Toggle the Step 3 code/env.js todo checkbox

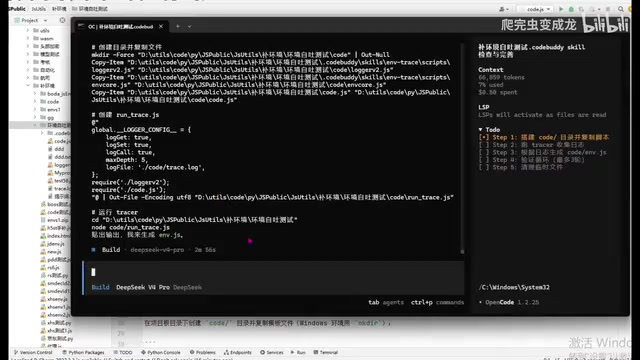click(484, 152)
